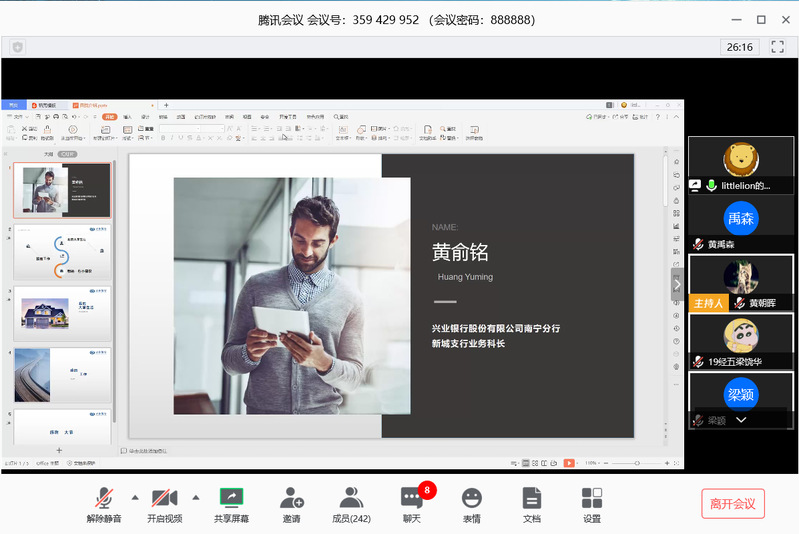The image size is (799, 534).
Task: Click the 26:16 meeting timer
Action: [739, 47]
